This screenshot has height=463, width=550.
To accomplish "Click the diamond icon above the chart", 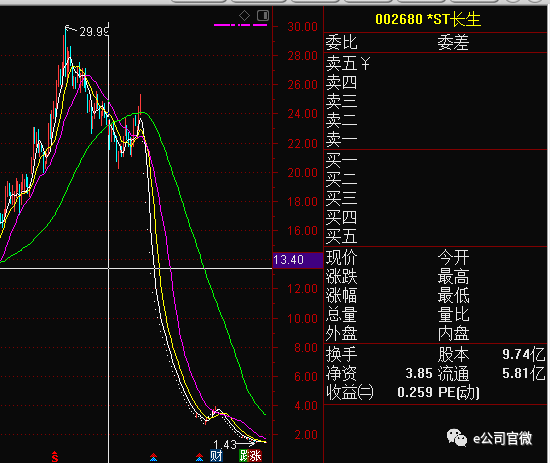I will point(244,15).
